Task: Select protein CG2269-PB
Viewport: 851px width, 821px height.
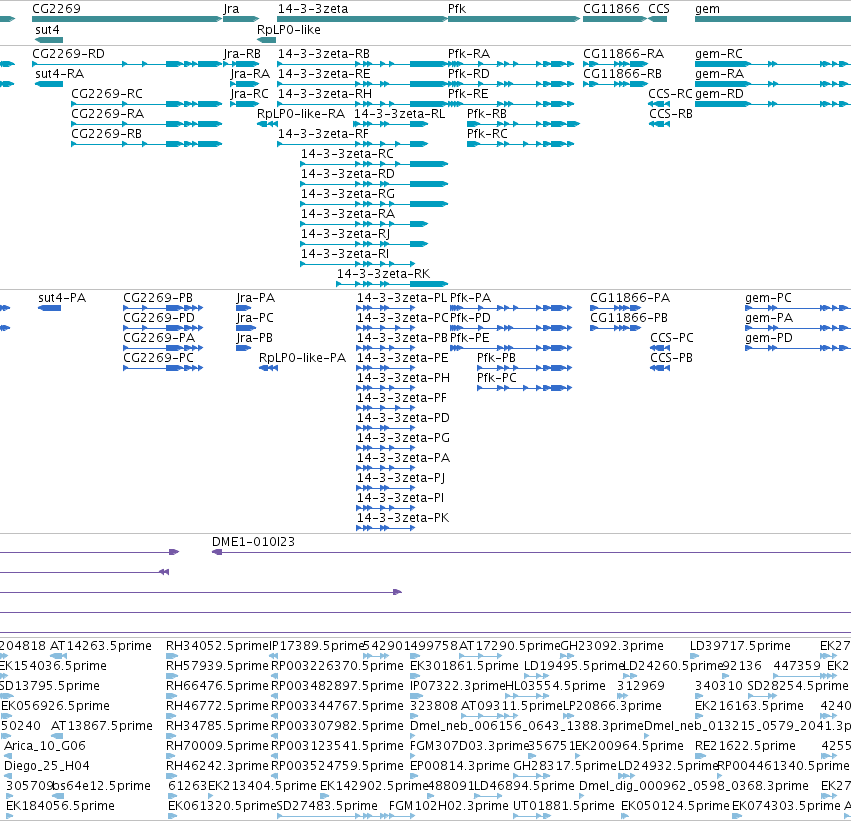Action: (x=163, y=308)
